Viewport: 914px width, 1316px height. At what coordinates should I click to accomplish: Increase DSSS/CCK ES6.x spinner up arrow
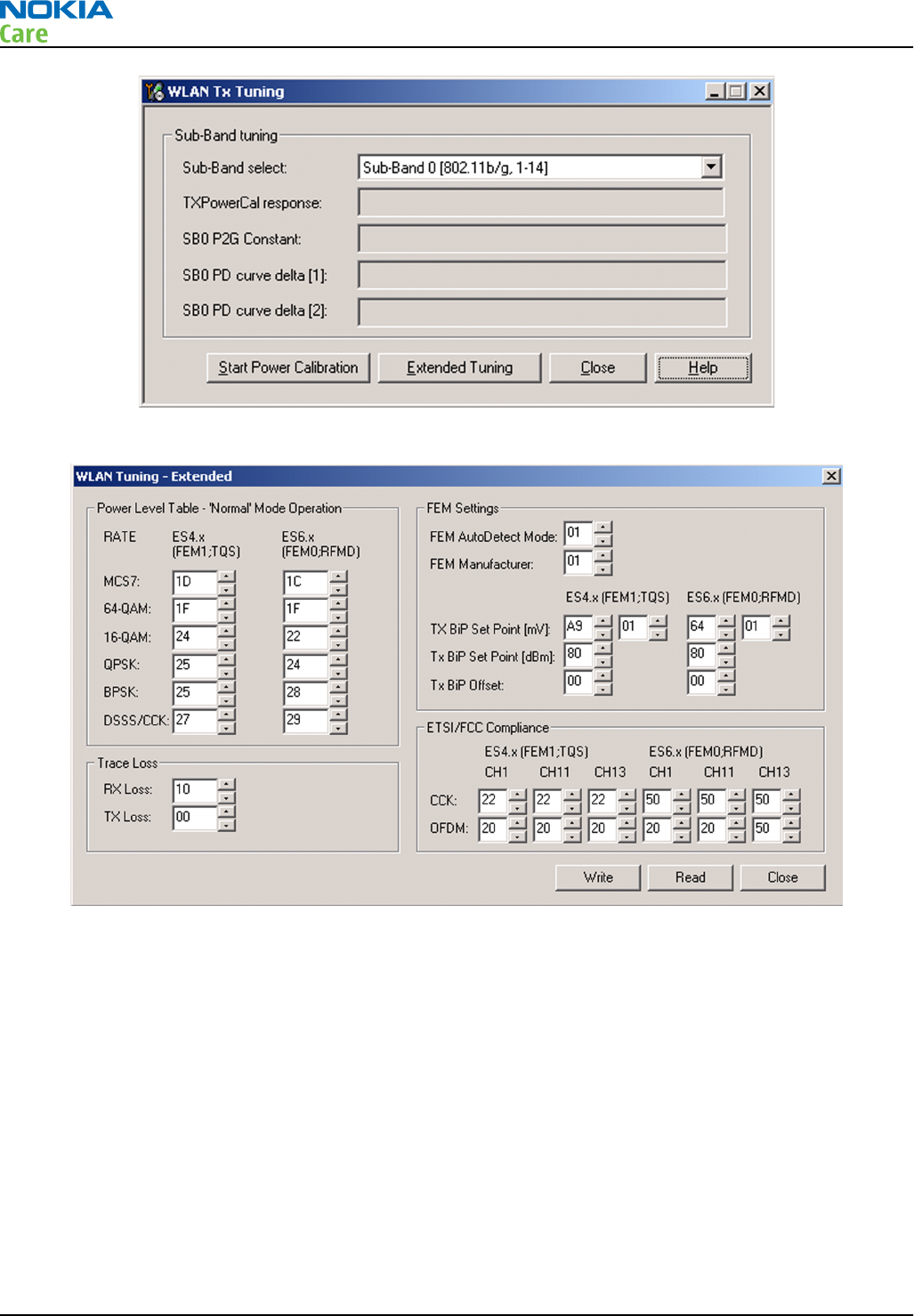338,715
